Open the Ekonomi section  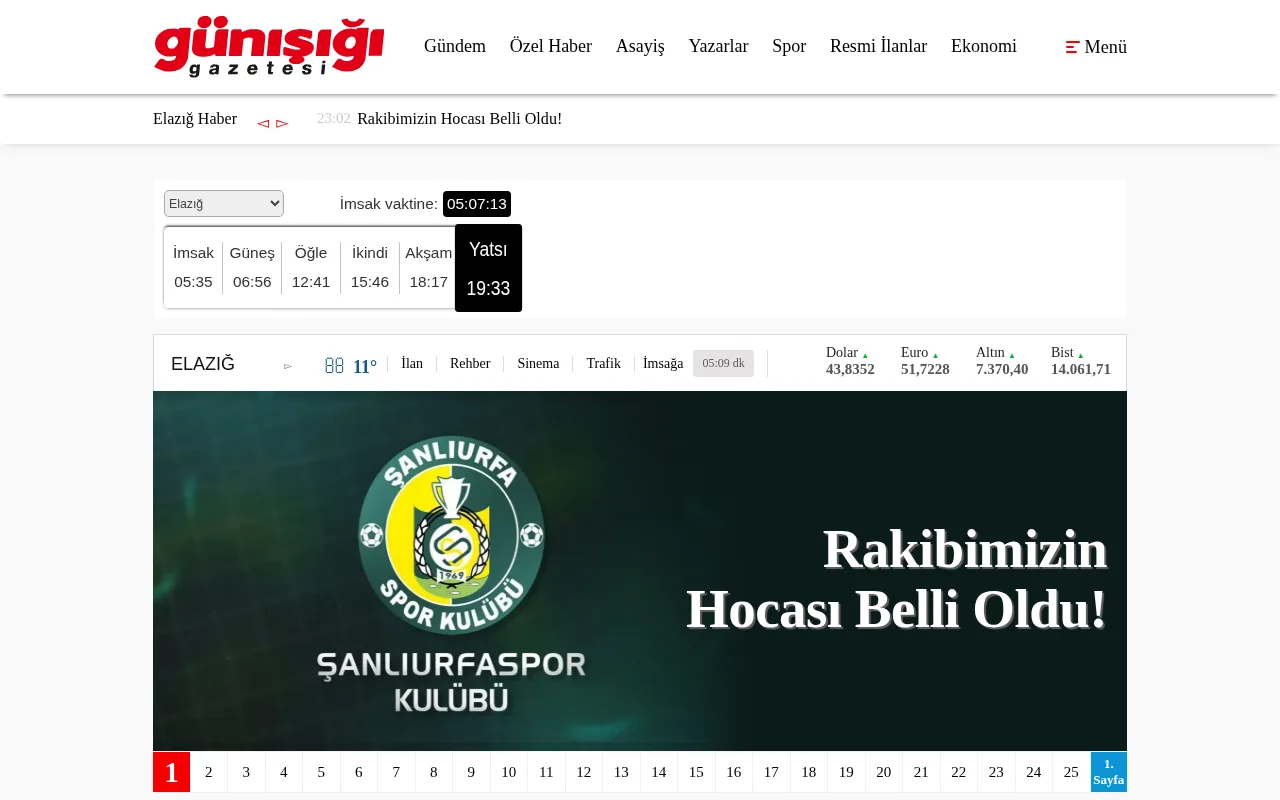[983, 46]
